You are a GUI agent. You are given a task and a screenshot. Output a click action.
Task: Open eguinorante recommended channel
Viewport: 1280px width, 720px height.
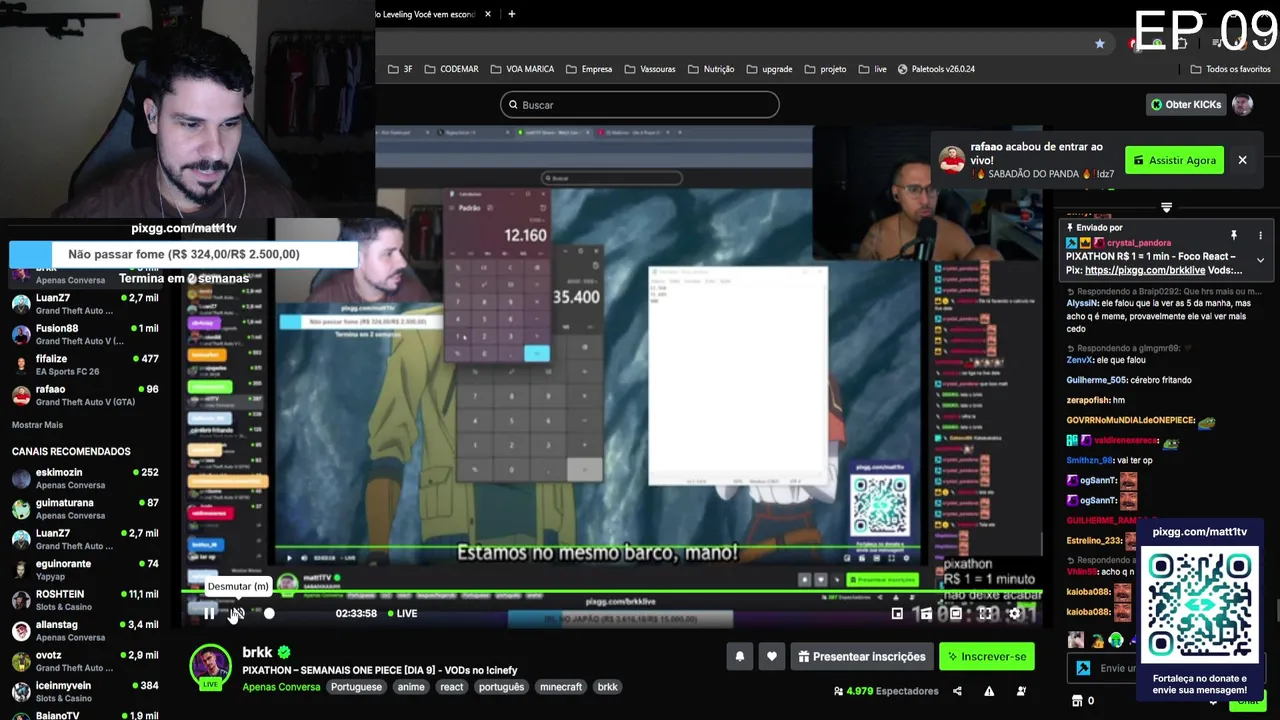point(84,570)
